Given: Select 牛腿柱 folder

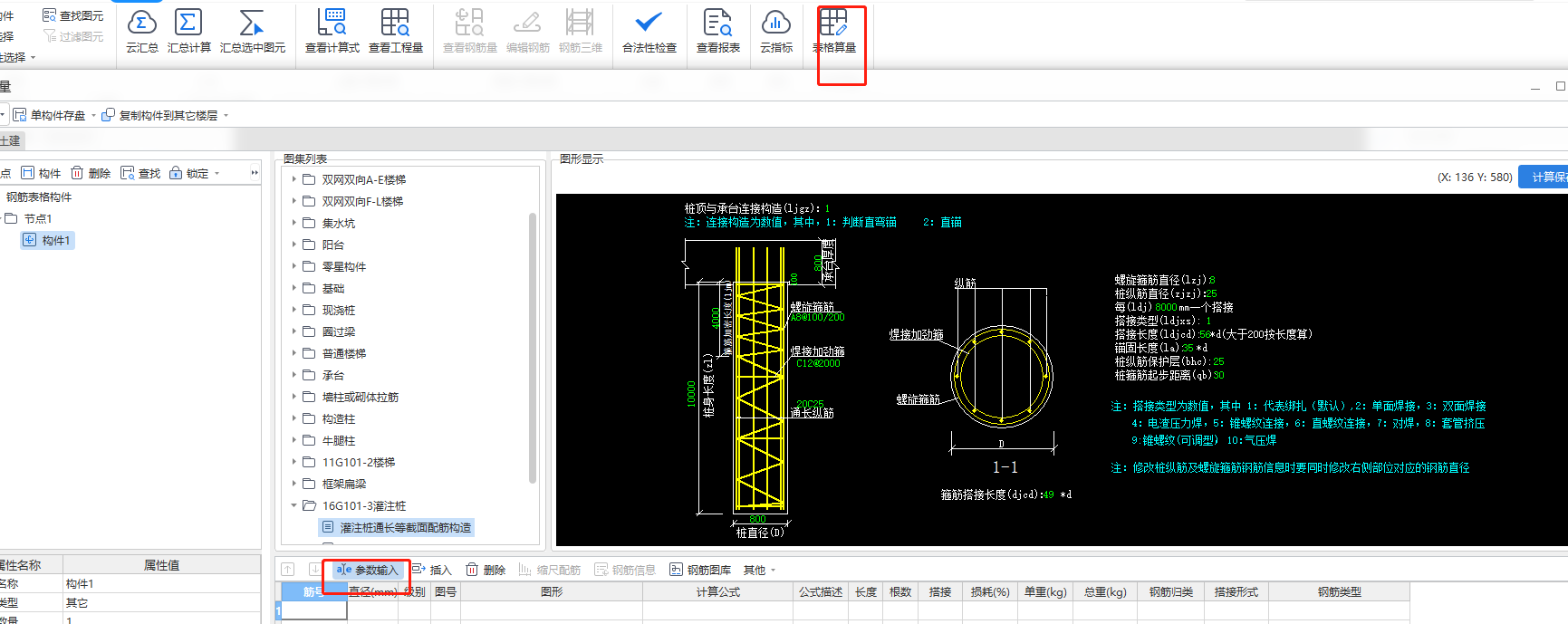Looking at the screenshot, I should pyautogui.click(x=339, y=440).
